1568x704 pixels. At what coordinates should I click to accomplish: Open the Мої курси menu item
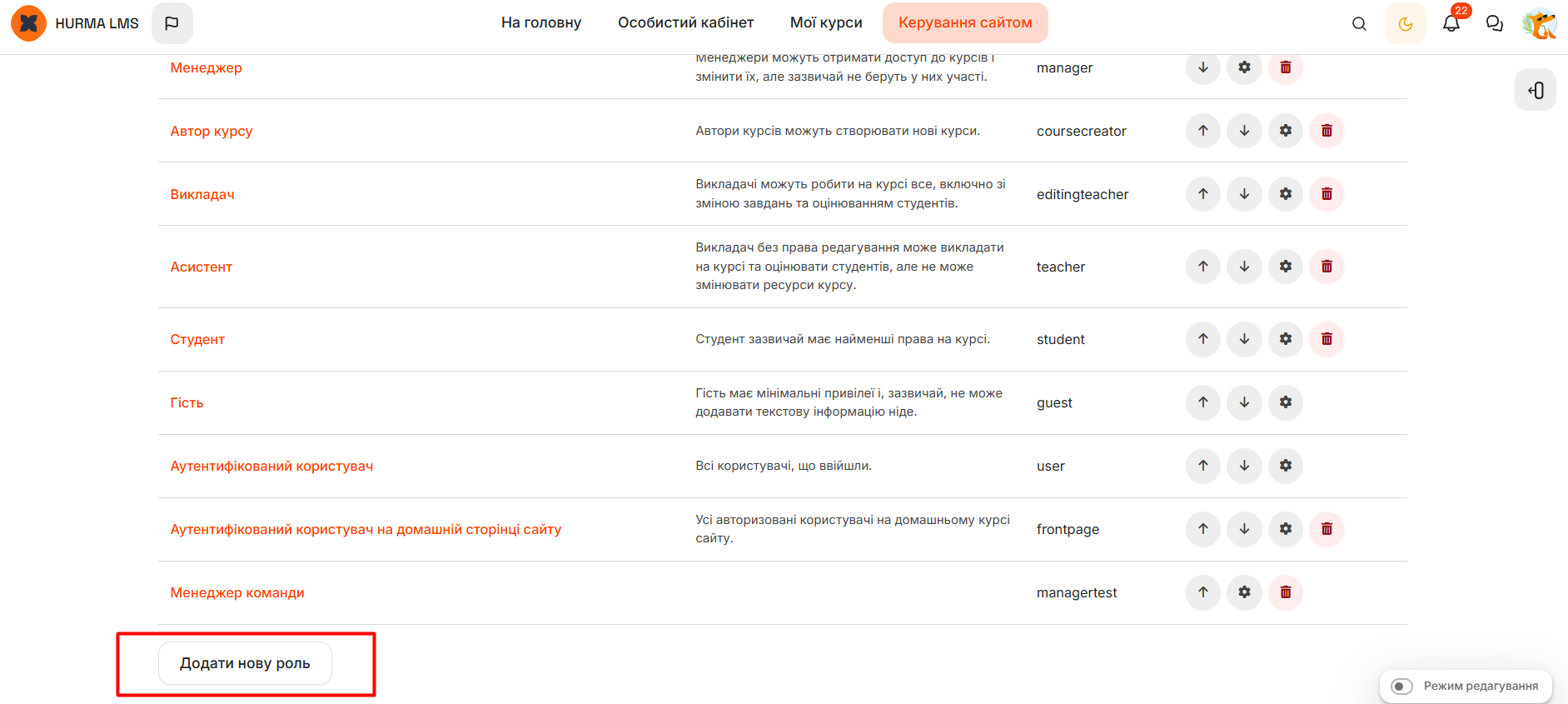tap(826, 22)
